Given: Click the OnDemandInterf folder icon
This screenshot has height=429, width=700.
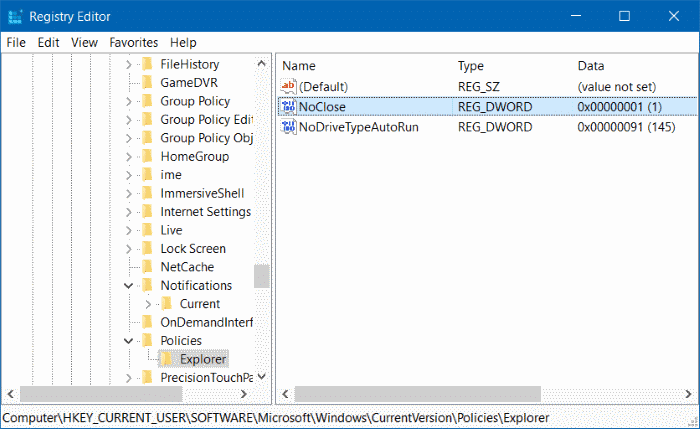Looking at the screenshot, I should tap(147, 322).
